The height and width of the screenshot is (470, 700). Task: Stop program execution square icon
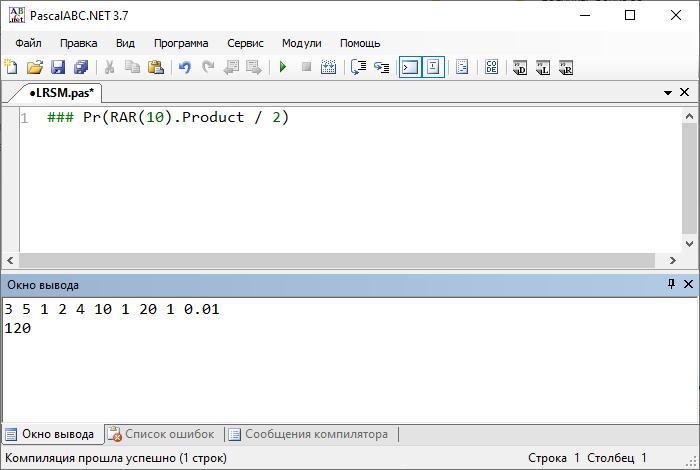306,67
